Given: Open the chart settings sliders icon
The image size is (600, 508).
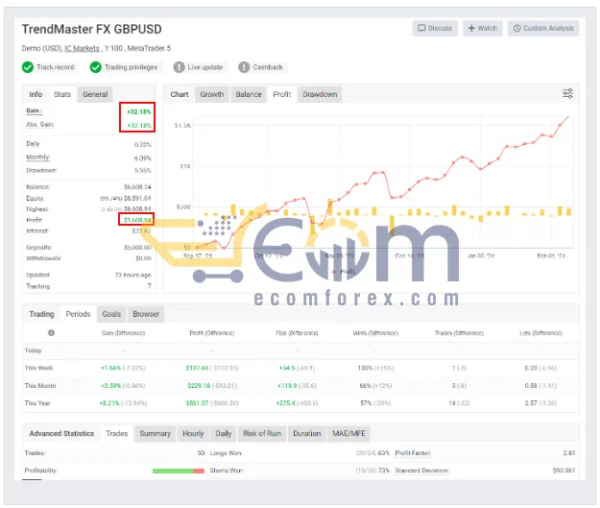Looking at the screenshot, I should pos(567,93).
